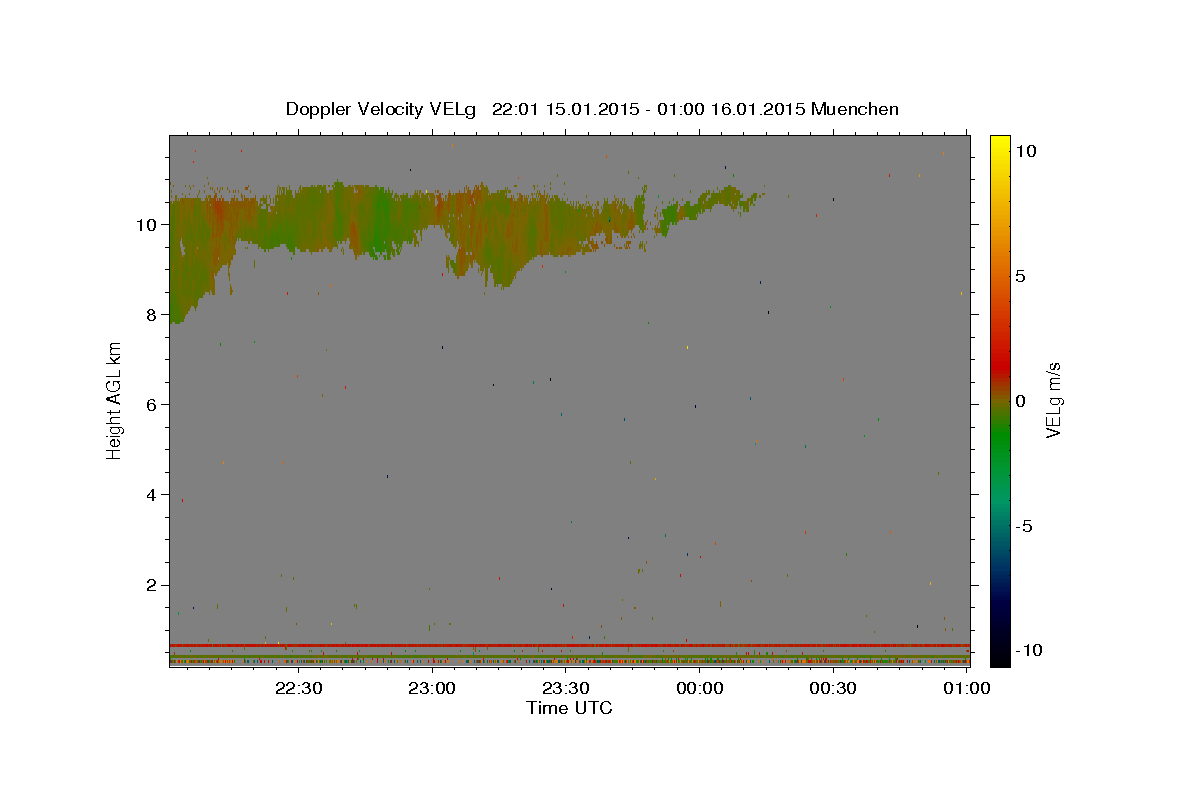Image resolution: width=1200 pixels, height=800 pixels.
Task: Click the colorbar value -5 label
Action: (1024, 526)
